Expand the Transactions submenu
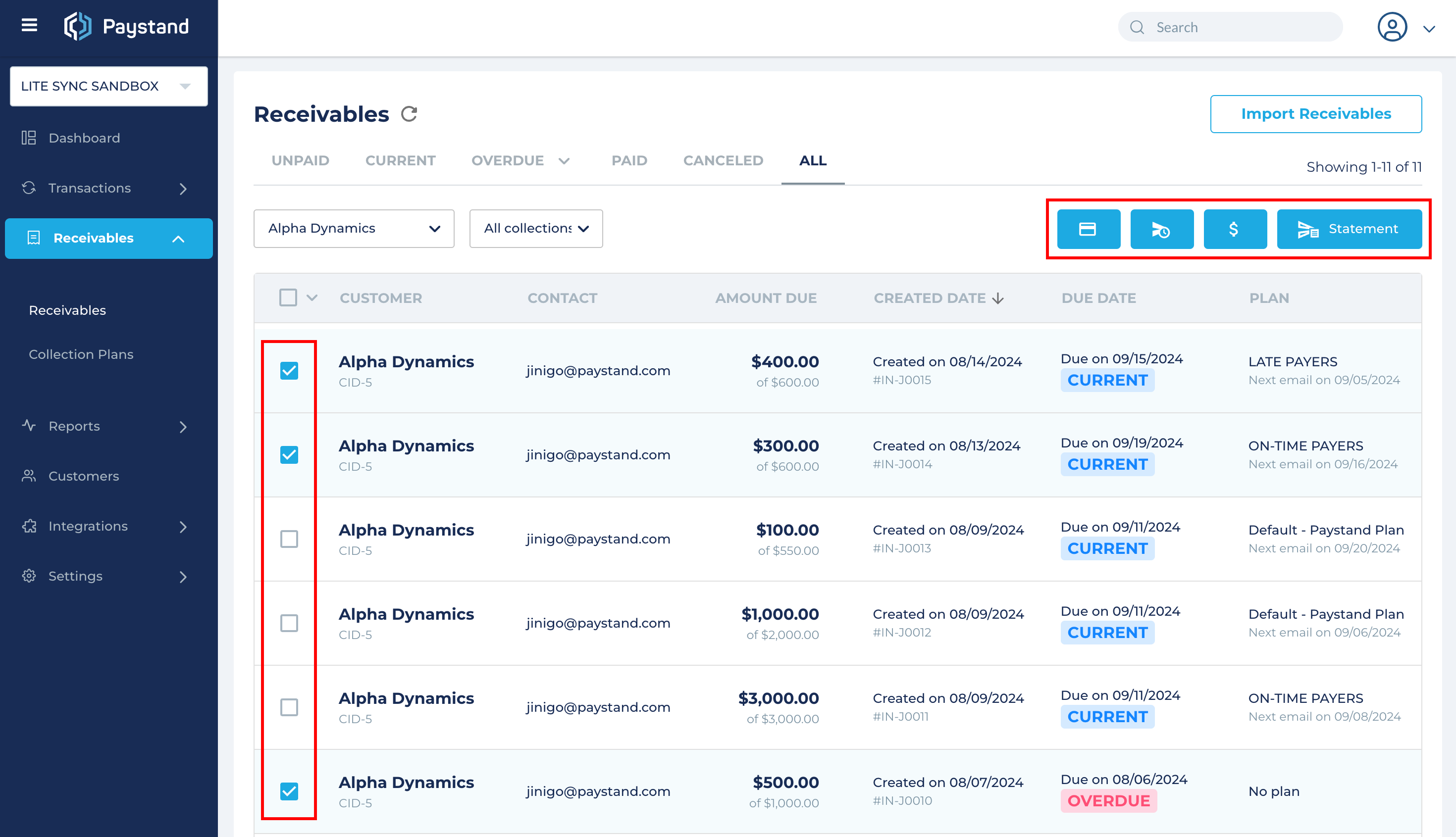1456x837 pixels. (x=183, y=189)
